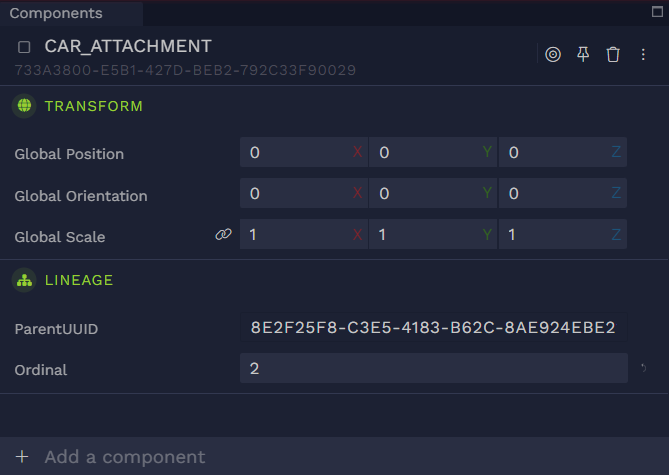Toggle the Global Scale link icon

(x=223, y=235)
